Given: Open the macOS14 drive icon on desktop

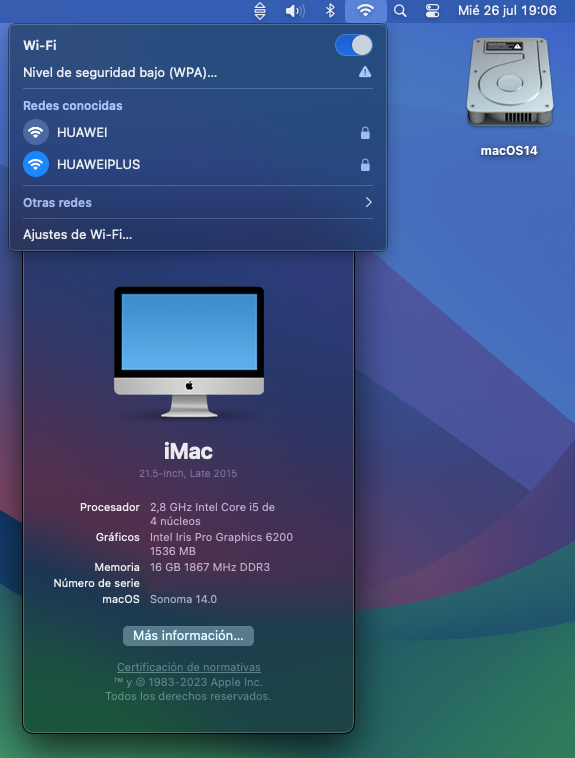Looking at the screenshot, I should [x=509, y=82].
